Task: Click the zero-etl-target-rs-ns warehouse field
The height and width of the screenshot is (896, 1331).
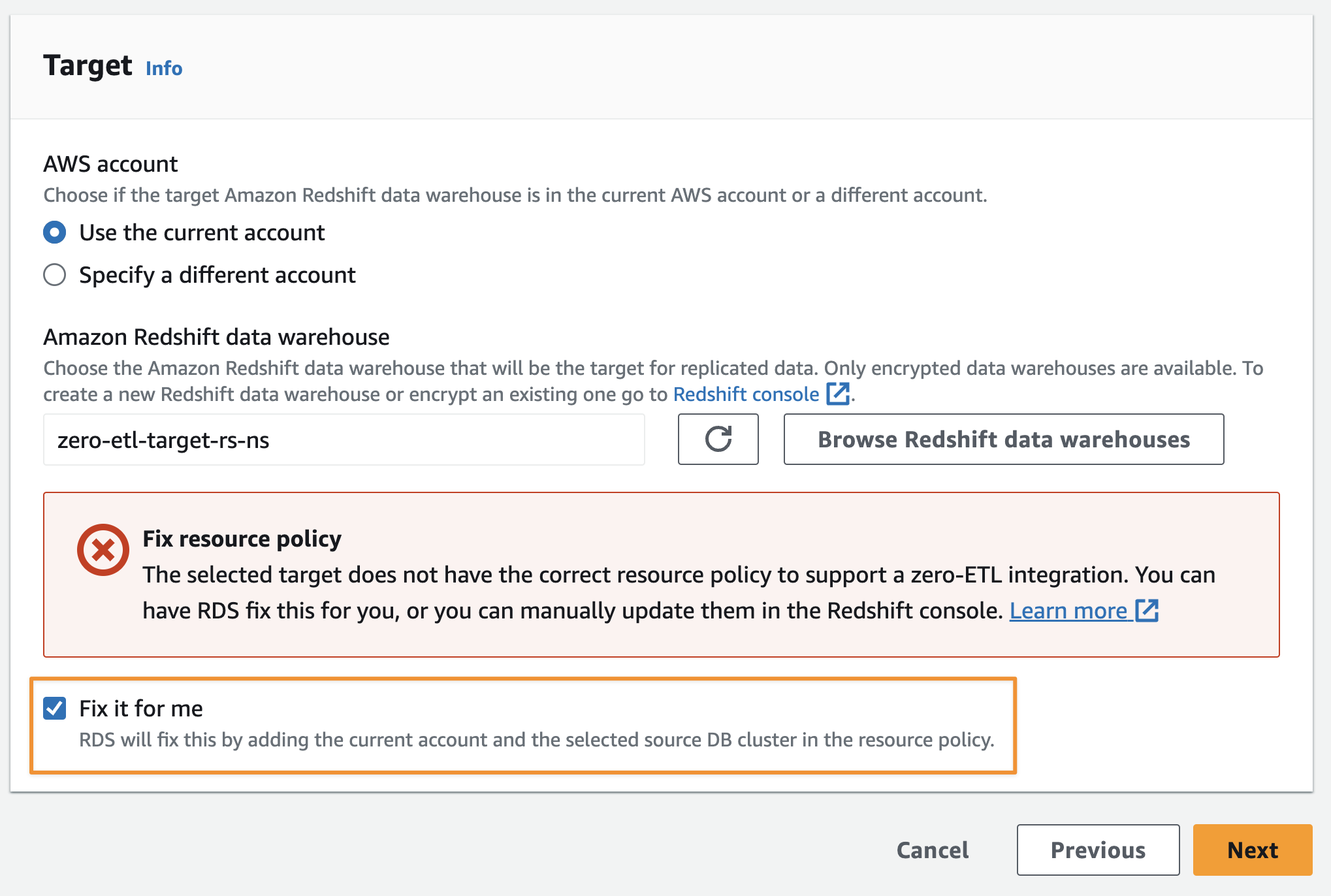Action: click(344, 440)
